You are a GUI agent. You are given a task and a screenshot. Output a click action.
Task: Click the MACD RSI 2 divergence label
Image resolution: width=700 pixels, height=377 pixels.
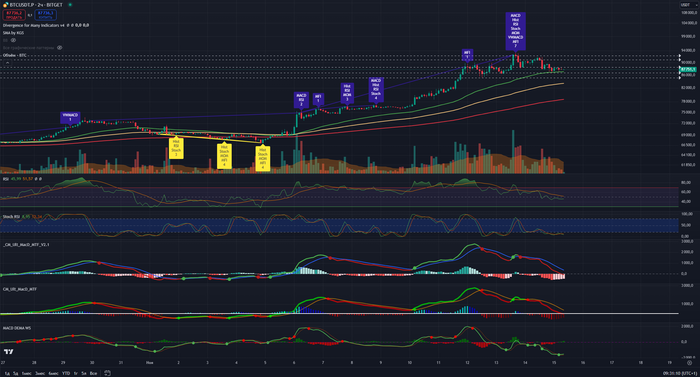tap(301, 100)
